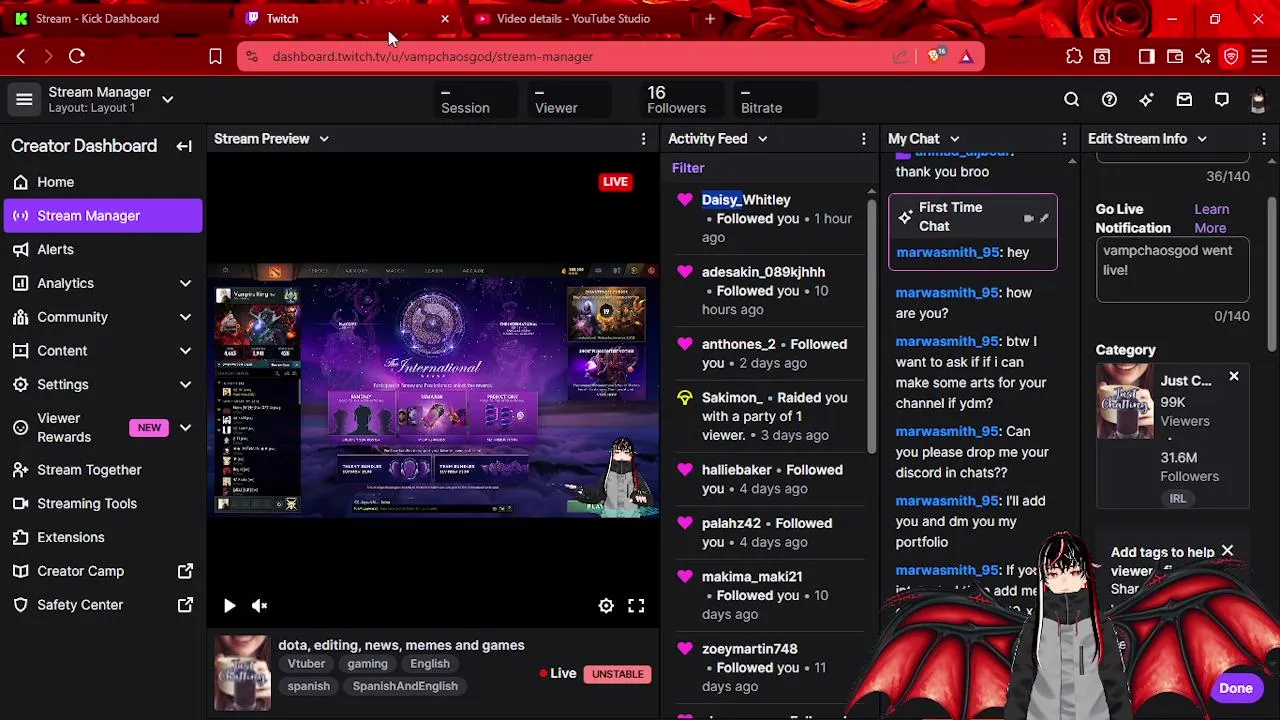Remove the Just Chatting category

[x=1233, y=376]
